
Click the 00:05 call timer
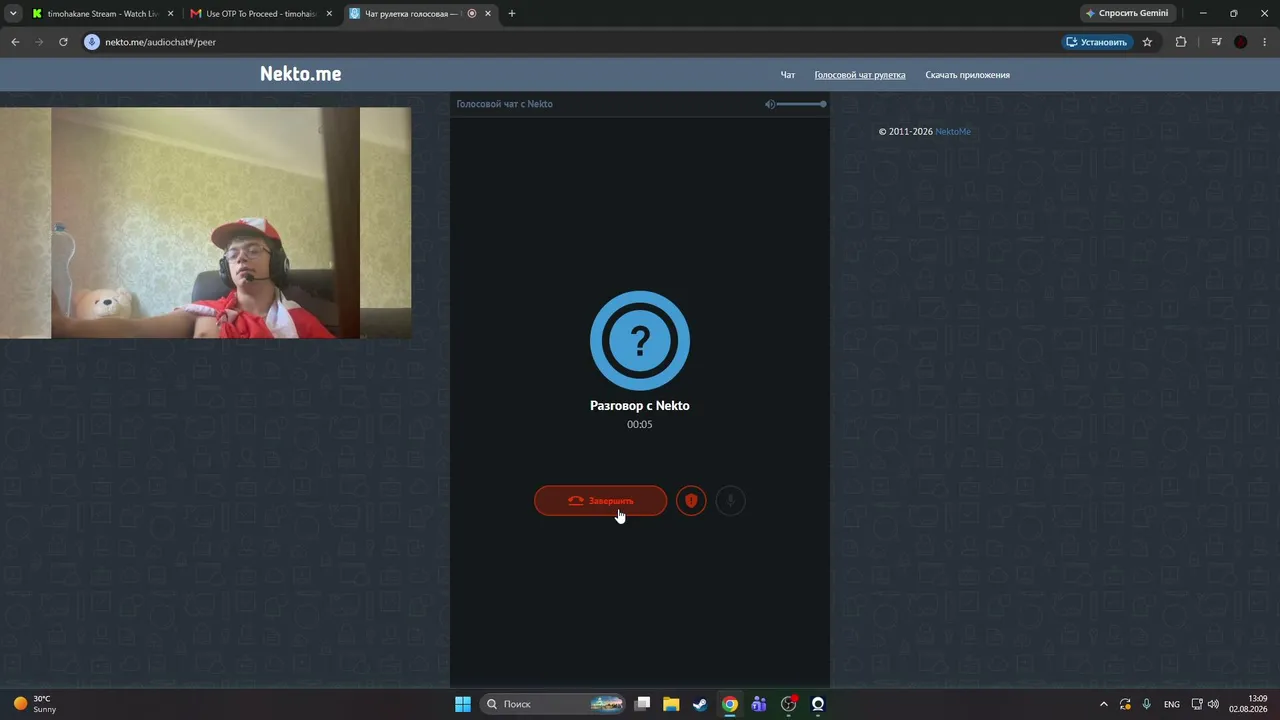point(640,425)
